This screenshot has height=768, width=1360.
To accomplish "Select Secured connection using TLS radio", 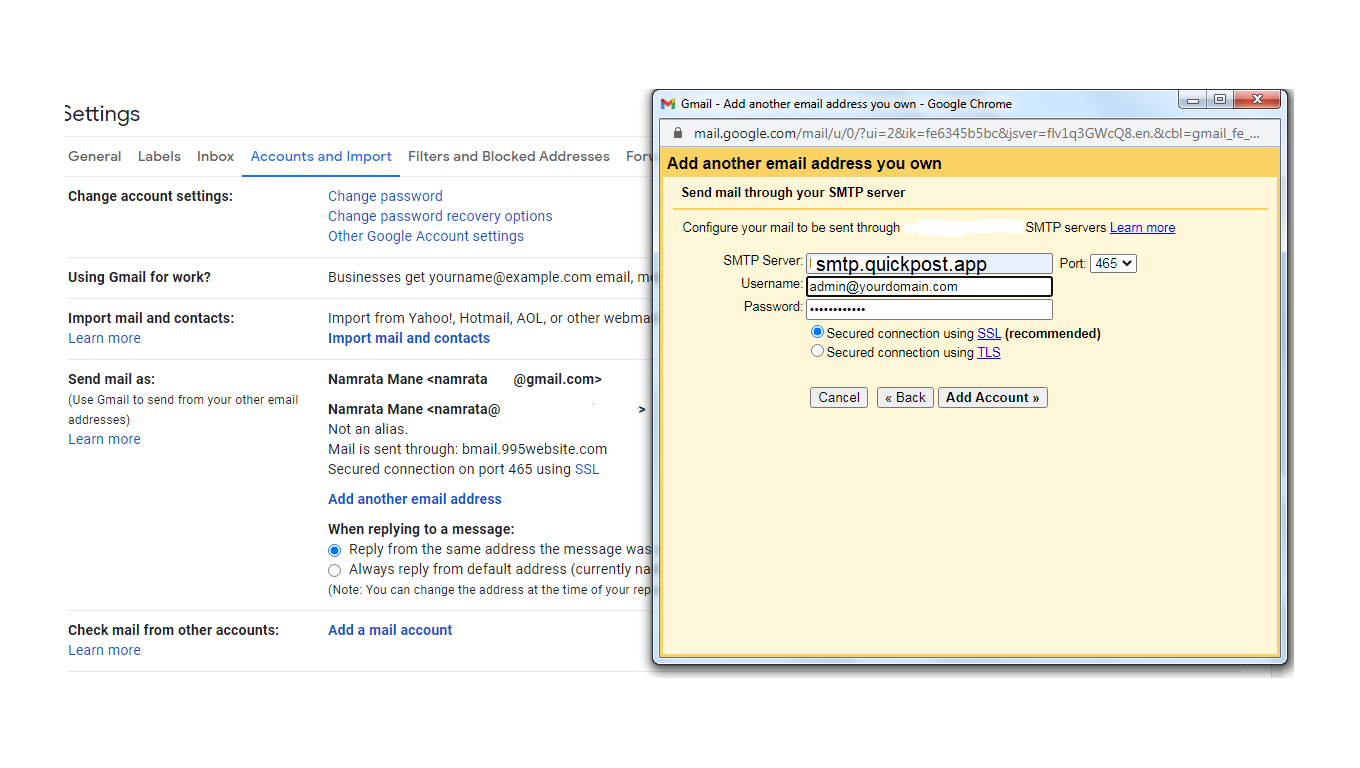I will coord(817,351).
